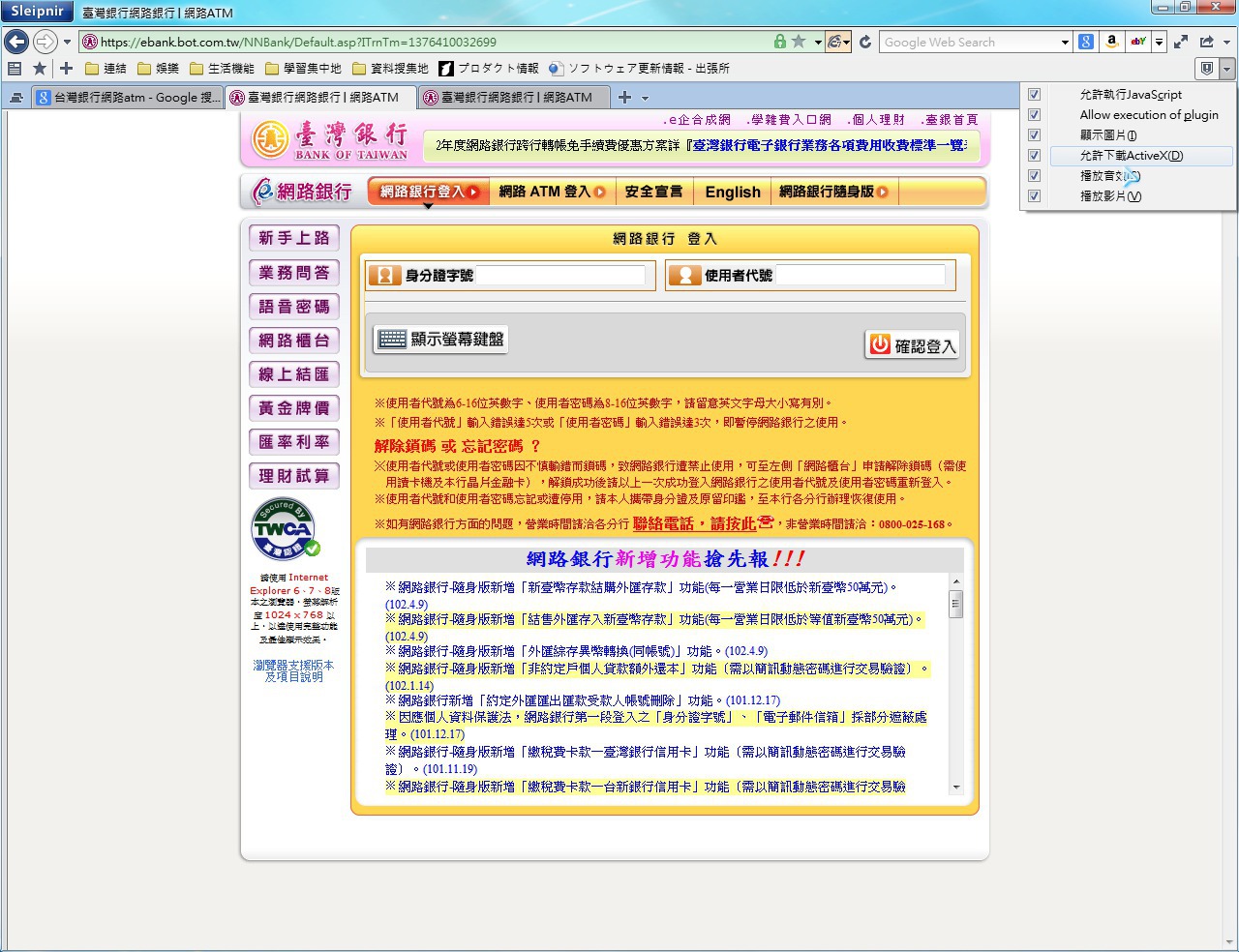Open the 臺銀首頁 top link

tap(950, 120)
